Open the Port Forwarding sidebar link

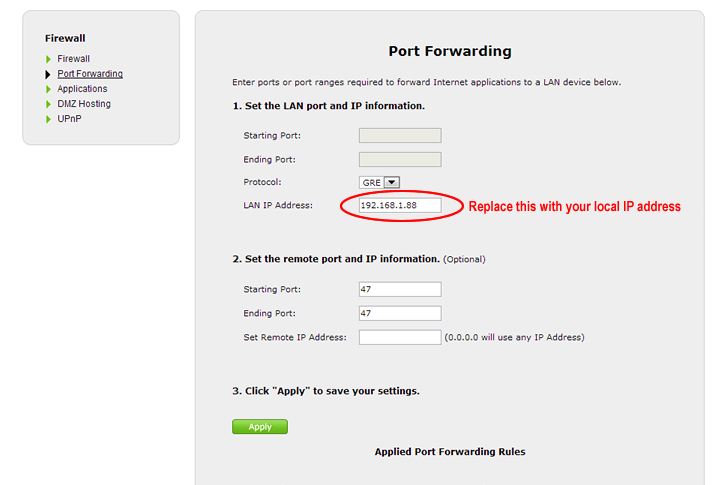tap(90, 74)
